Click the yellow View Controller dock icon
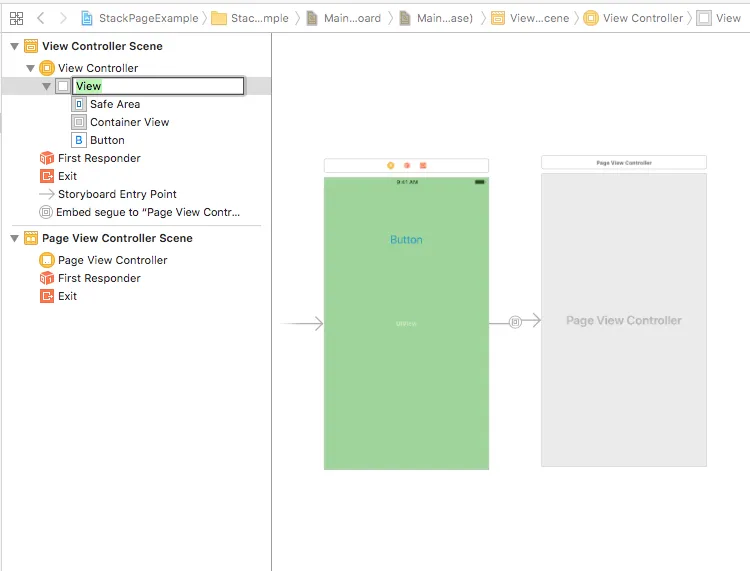Screen dimensions: 750x571 [390, 165]
